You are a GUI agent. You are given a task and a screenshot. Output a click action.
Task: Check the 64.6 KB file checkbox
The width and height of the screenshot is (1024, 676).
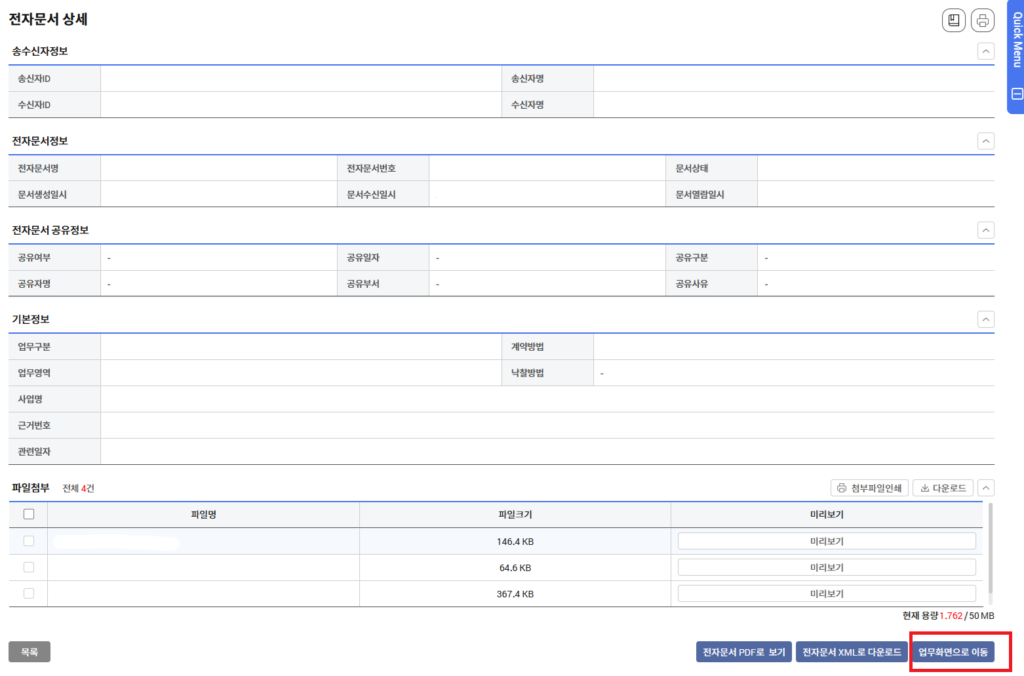pos(28,567)
